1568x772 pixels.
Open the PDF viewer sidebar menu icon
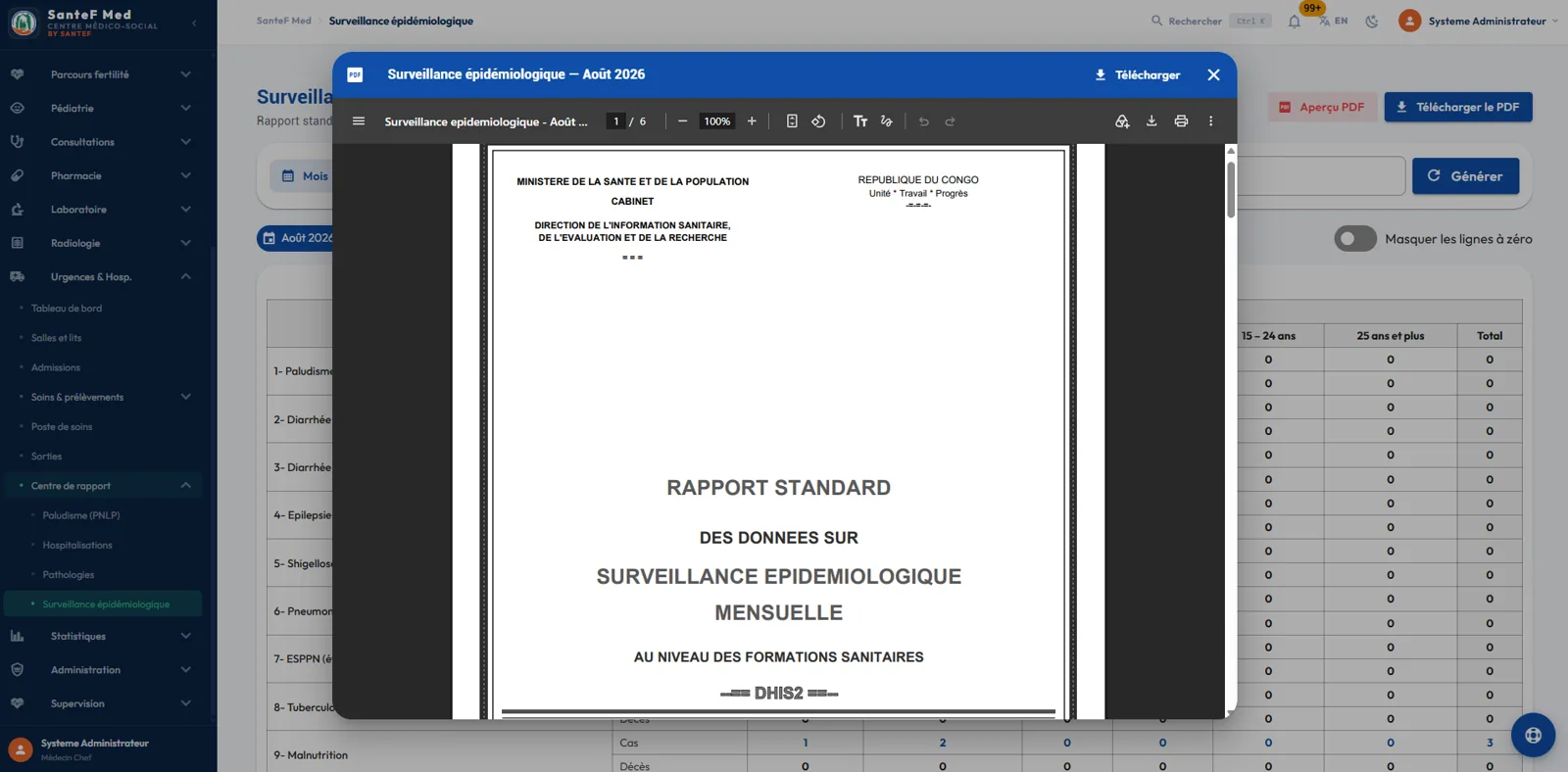359,121
